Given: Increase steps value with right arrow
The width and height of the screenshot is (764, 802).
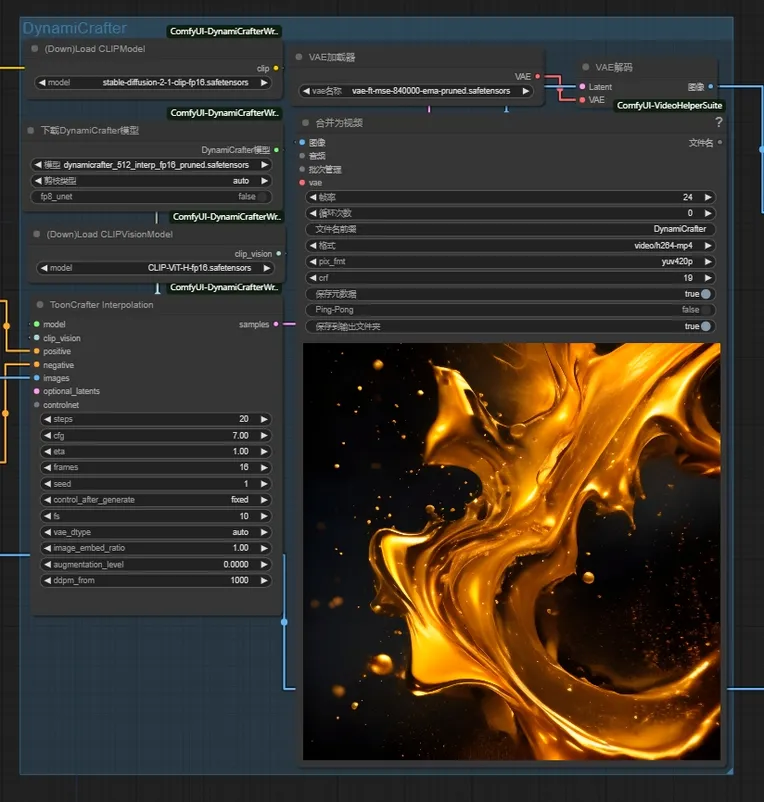Looking at the screenshot, I should coord(264,419).
